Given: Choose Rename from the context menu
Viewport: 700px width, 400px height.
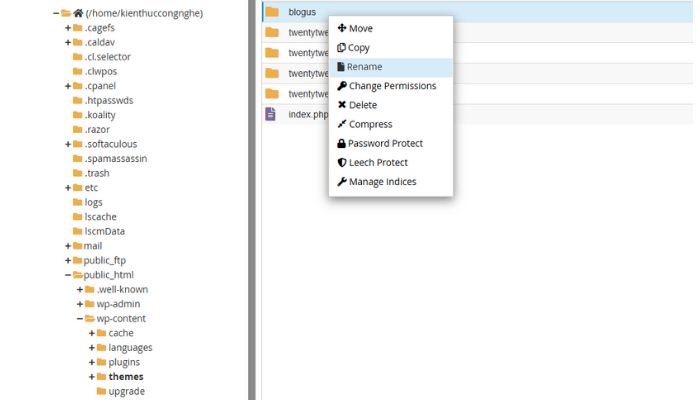Looking at the screenshot, I should point(364,67).
